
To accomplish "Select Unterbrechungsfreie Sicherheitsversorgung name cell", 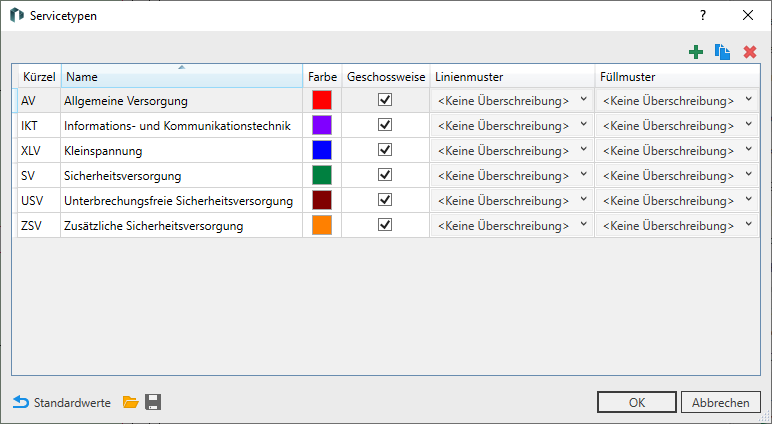I will point(182,201).
